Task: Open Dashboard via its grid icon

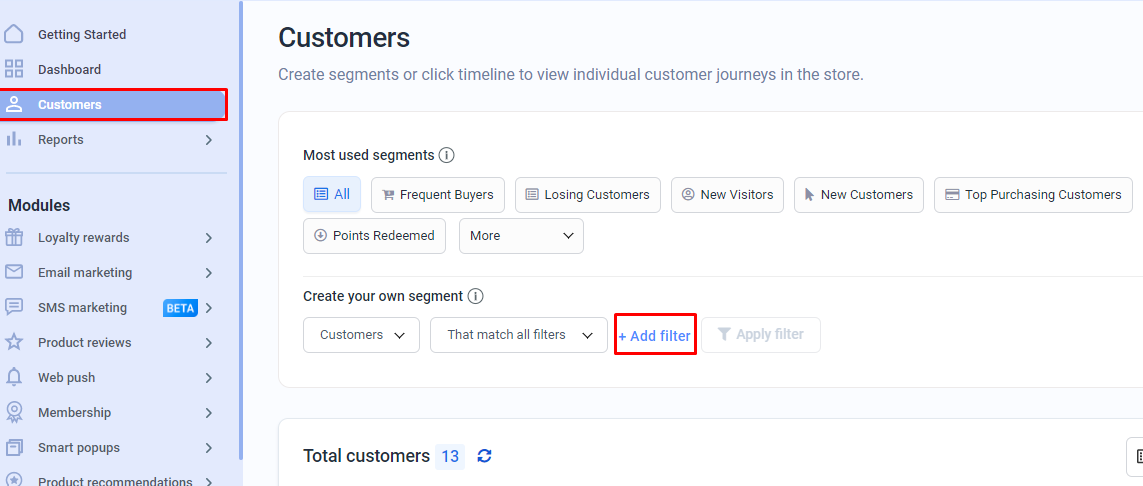Action: pyautogui.click(x=14, y=69)
